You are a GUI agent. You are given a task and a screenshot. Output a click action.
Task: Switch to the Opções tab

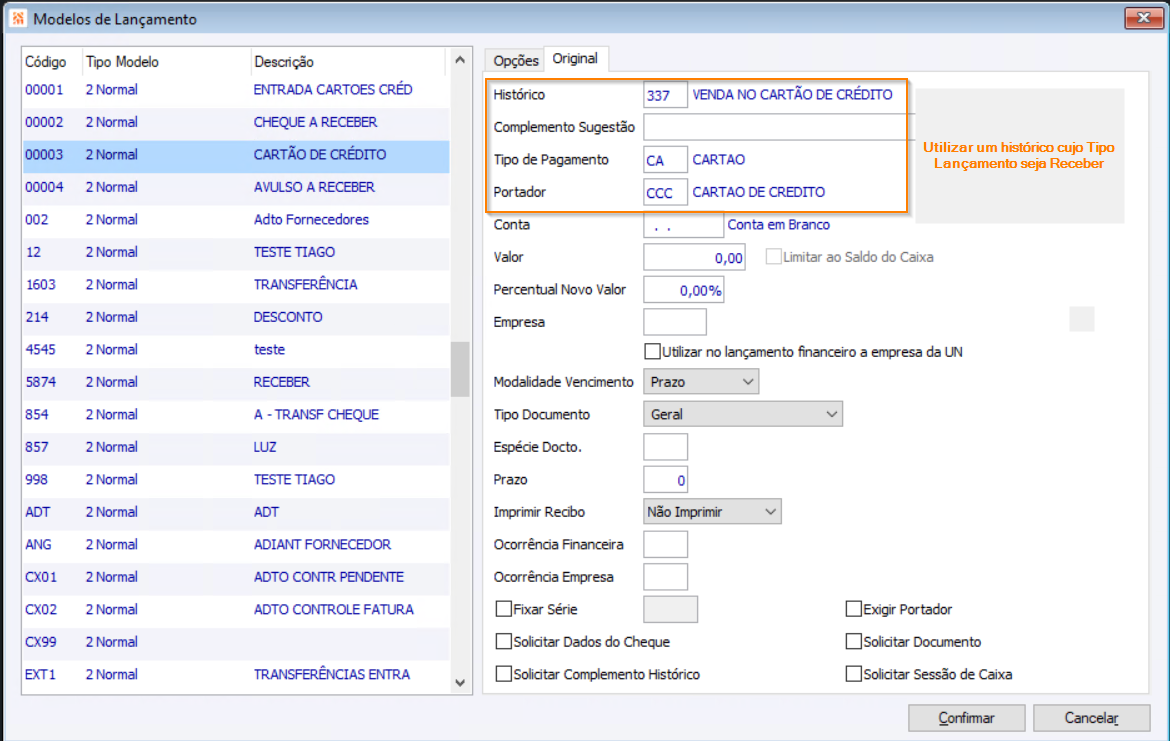[x=516, y=61]
